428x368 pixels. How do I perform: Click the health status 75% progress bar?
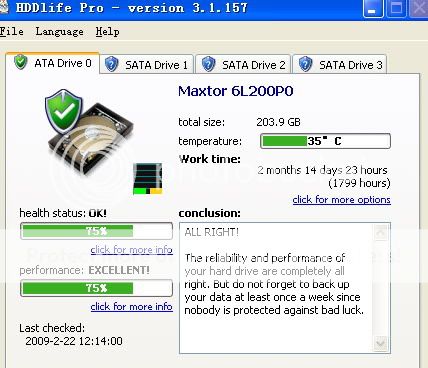point(96,231)
